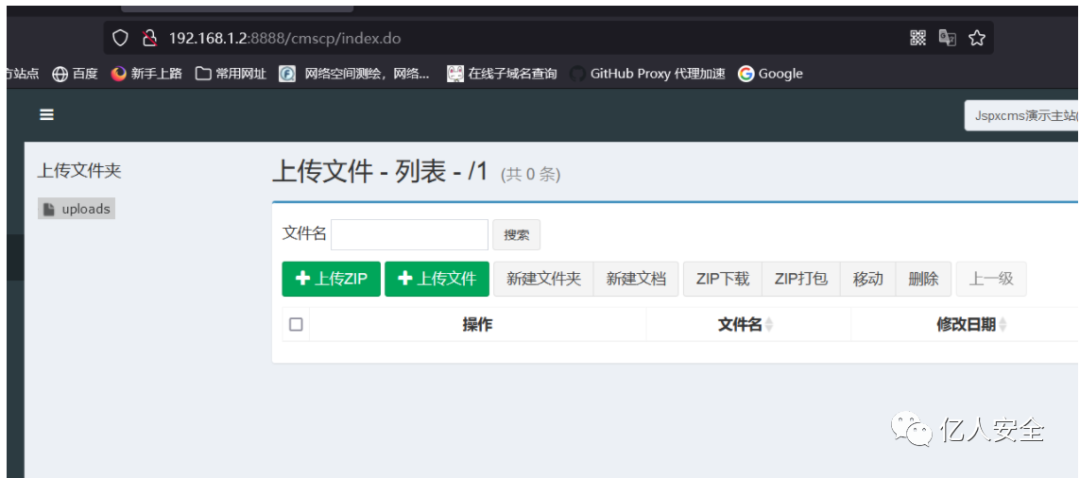Toggle sidebar with the hamburger menu icon
1080x478 pixels.
pos(47,114)
